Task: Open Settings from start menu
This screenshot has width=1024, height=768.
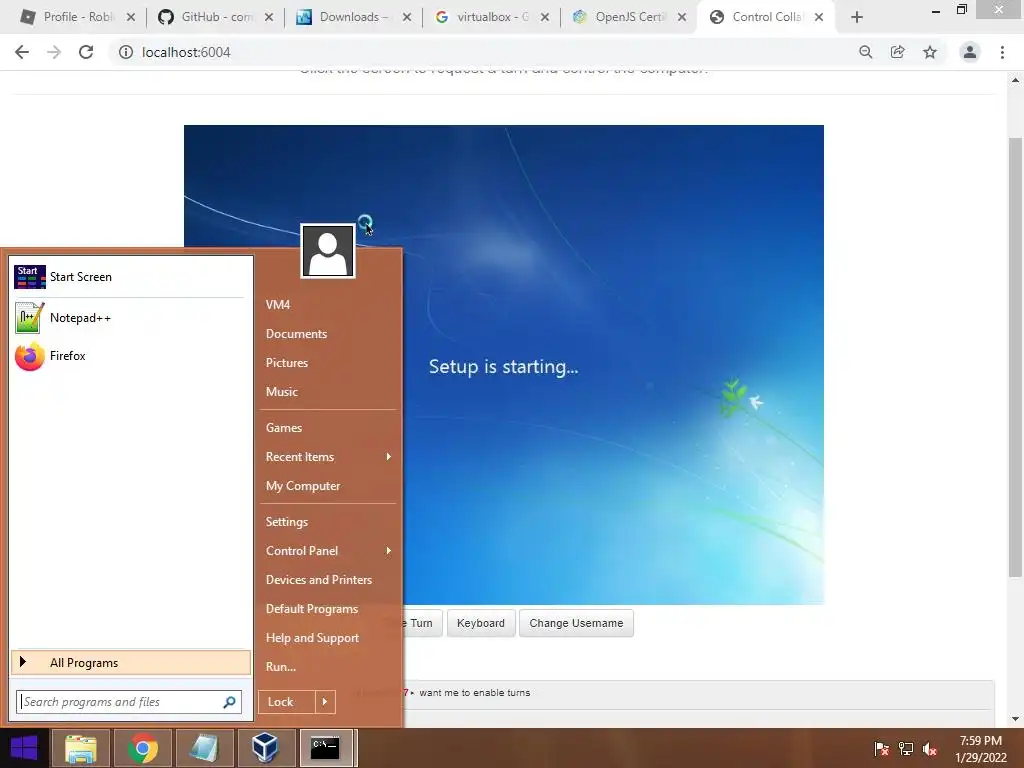Action: click(287, 522)
